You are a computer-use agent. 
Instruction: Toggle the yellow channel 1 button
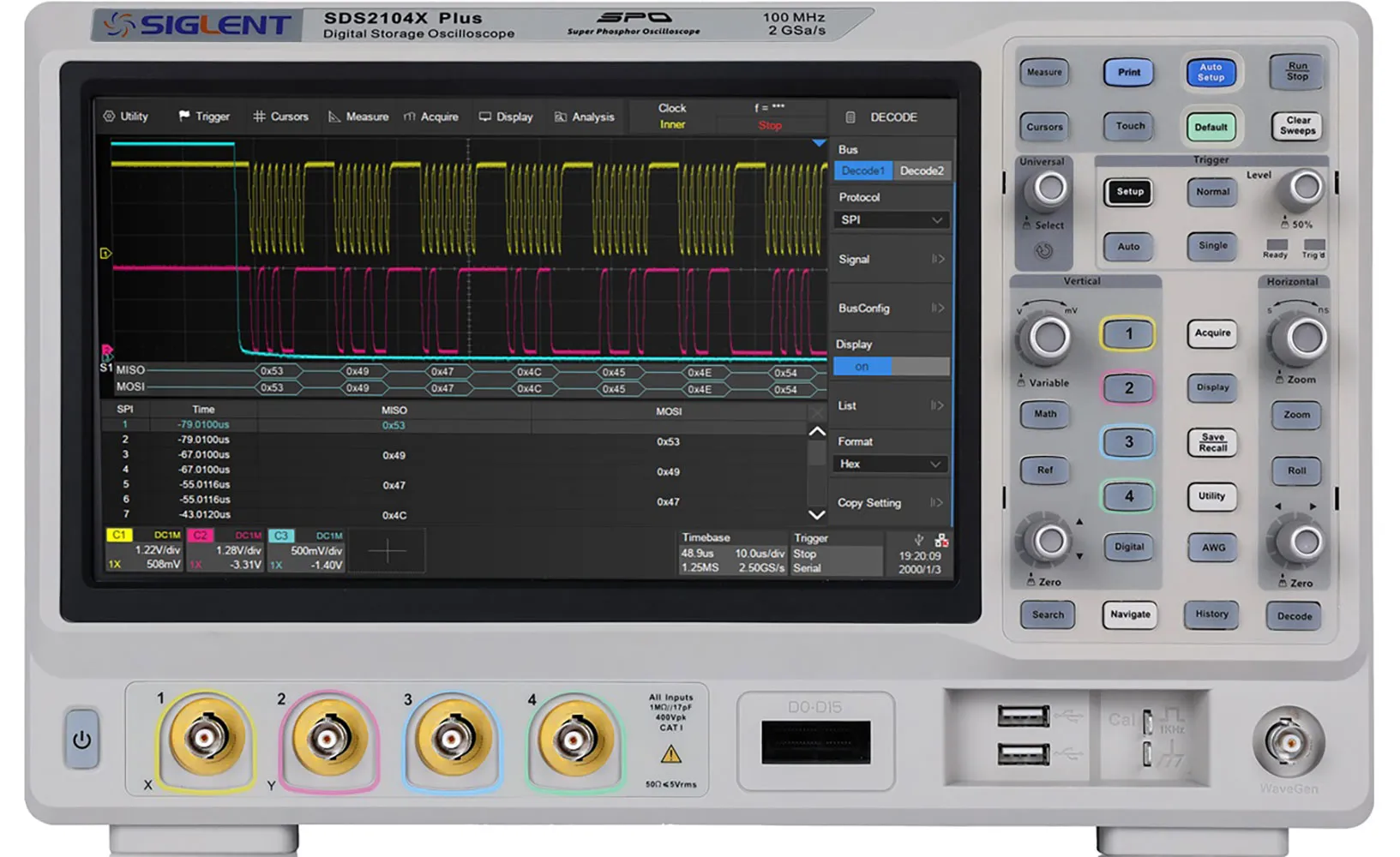(x=1127, y=334)
